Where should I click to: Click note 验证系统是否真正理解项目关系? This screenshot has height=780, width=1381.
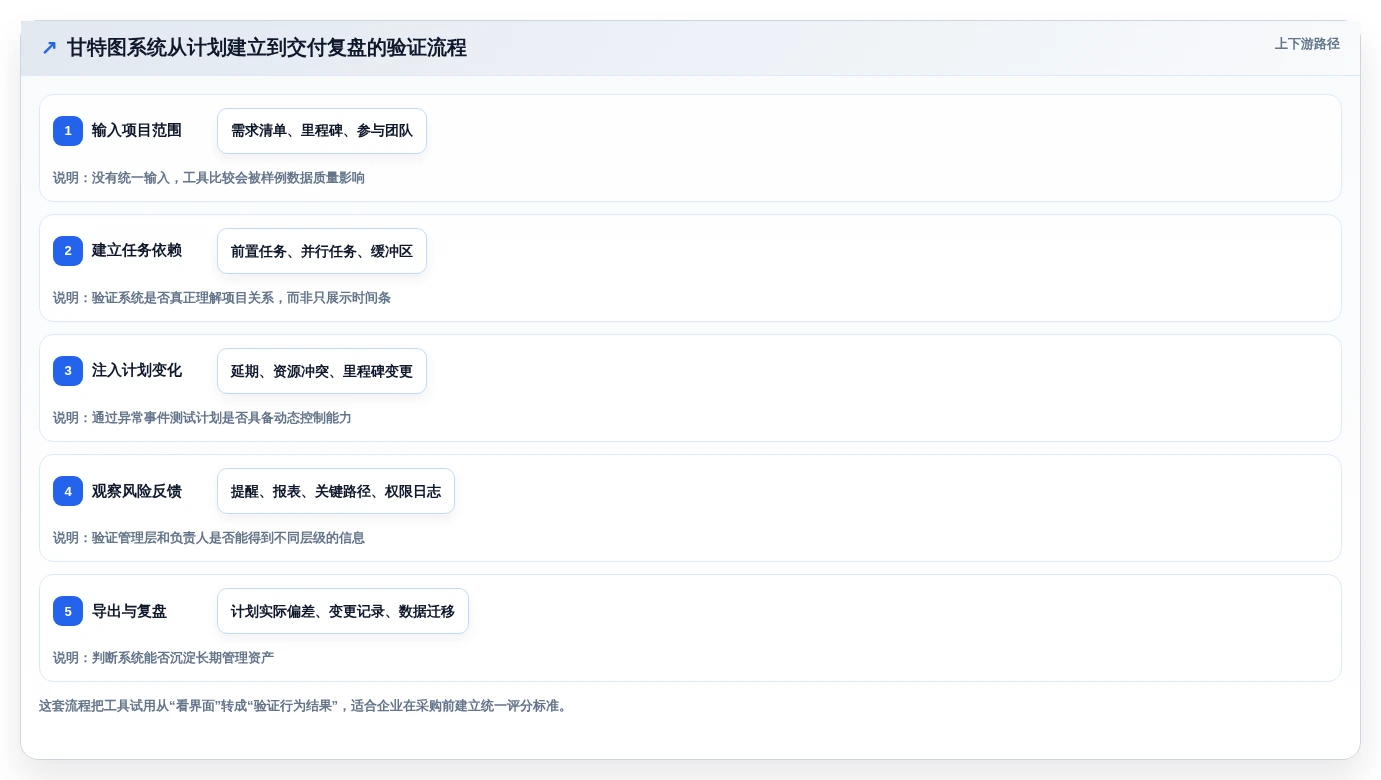(x=222, y=298)
